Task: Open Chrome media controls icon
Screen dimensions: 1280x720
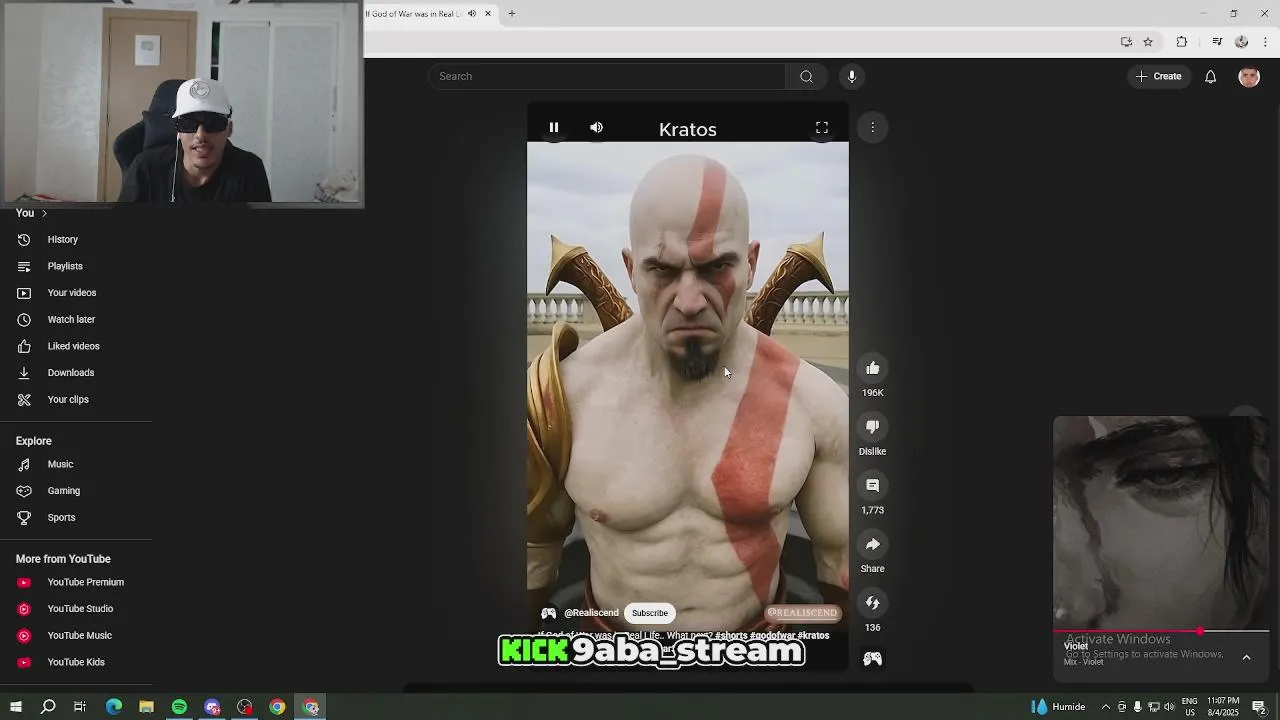Action: tap(1217, 42)
